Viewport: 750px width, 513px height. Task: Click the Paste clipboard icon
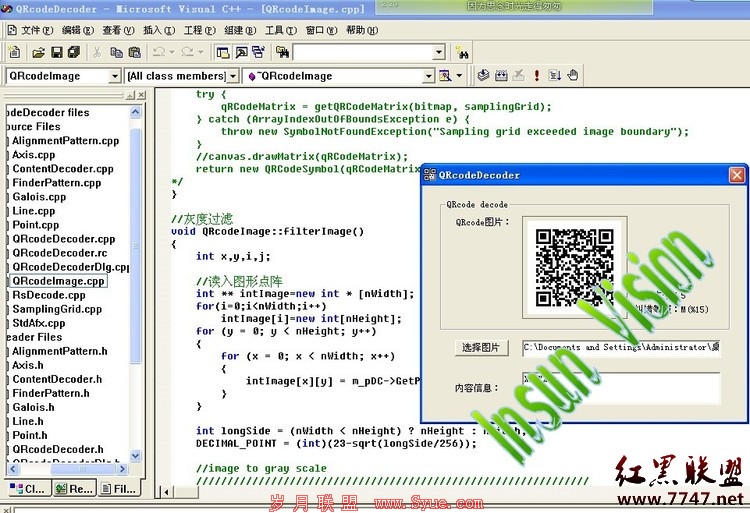click(134, 52)
